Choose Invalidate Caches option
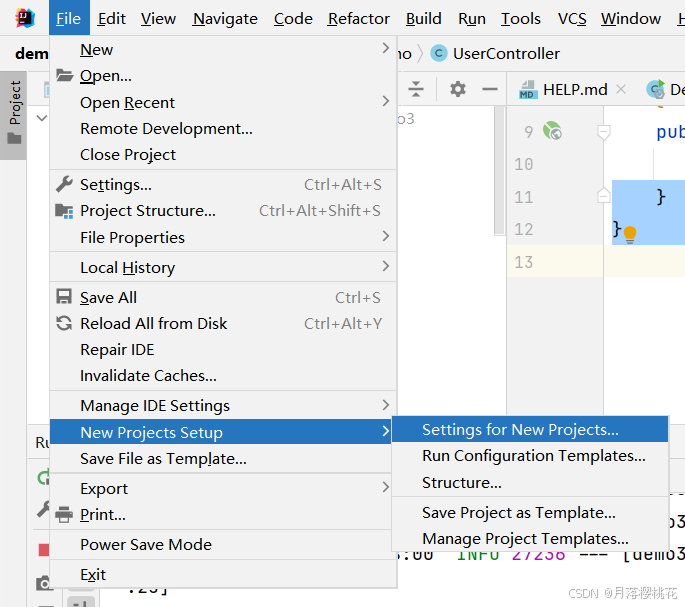 click(148, 376)
